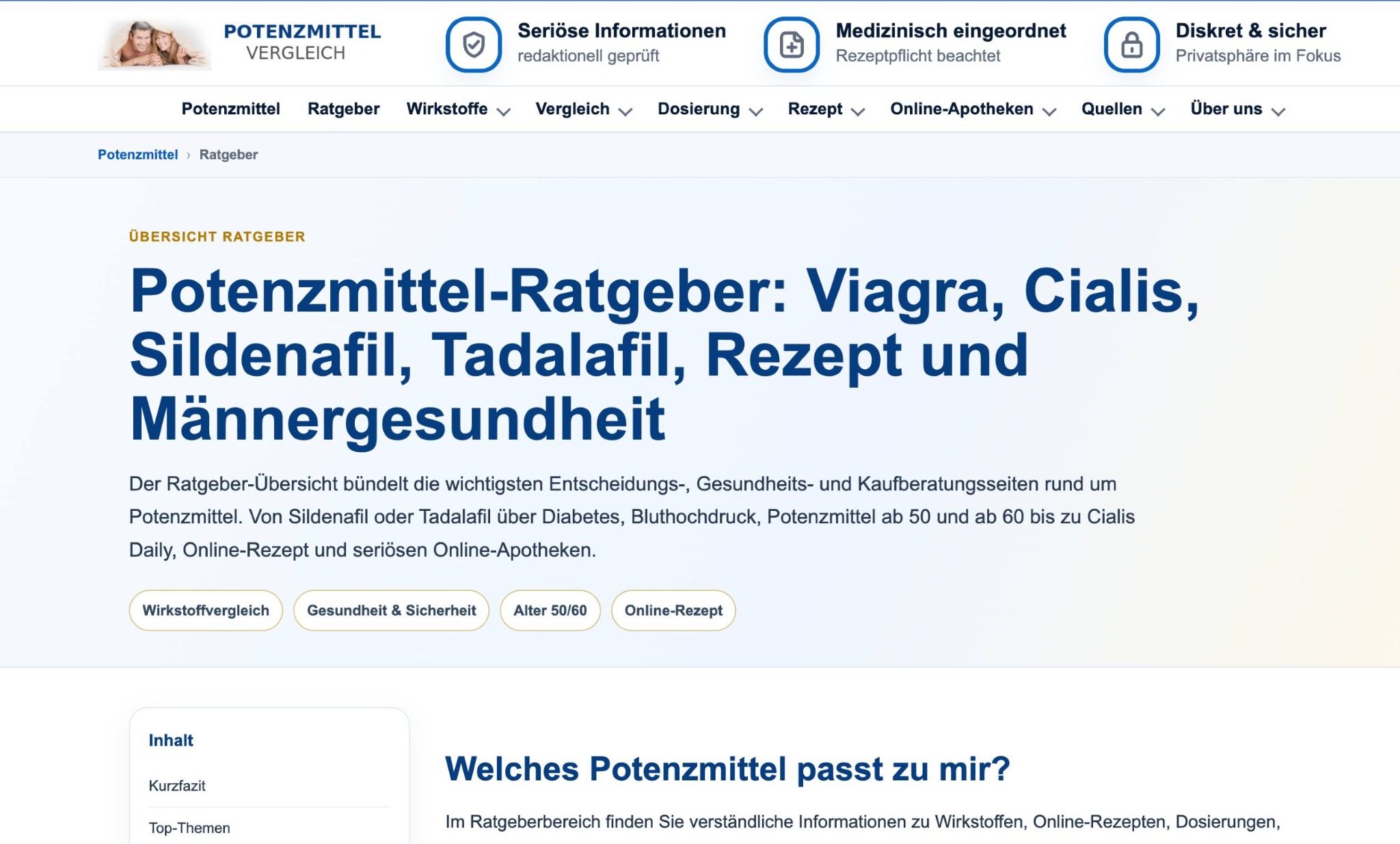Click the Ratgeber breadcrumb text
Image resolution: width=1400 pixels, height=844 pixels.
coord(228,155)
